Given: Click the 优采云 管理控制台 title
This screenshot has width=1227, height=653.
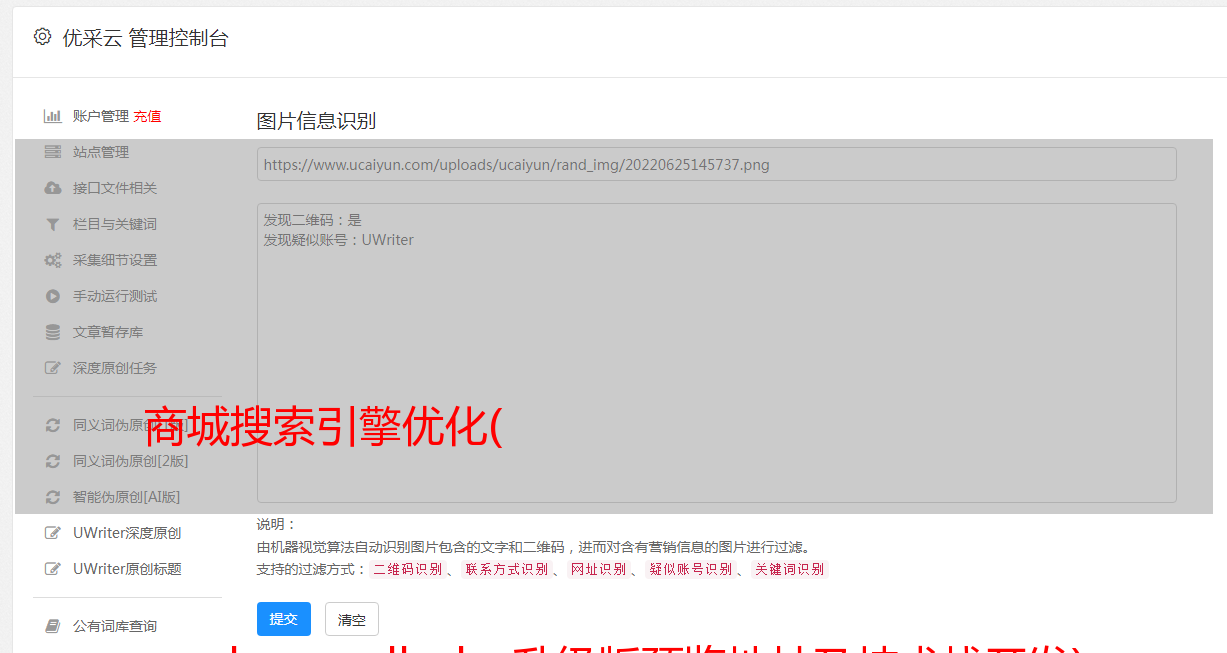Looking at the screenshot, I should (x=145, y=38).
